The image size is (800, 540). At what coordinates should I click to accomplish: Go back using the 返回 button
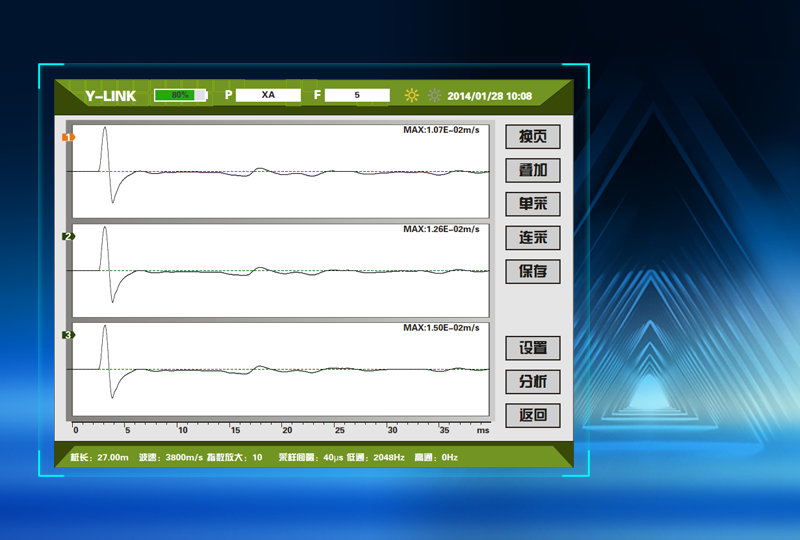pyautogui.click(x=532, y=415)
